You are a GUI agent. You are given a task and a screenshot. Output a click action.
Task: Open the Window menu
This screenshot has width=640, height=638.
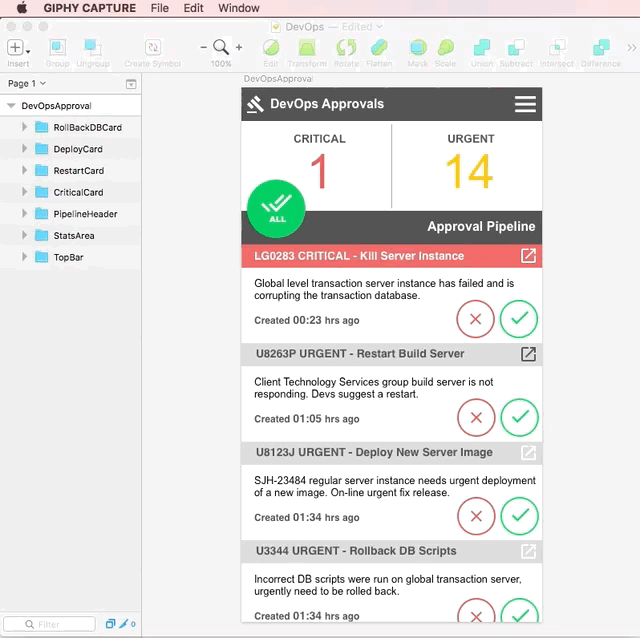tap(239, 8)
